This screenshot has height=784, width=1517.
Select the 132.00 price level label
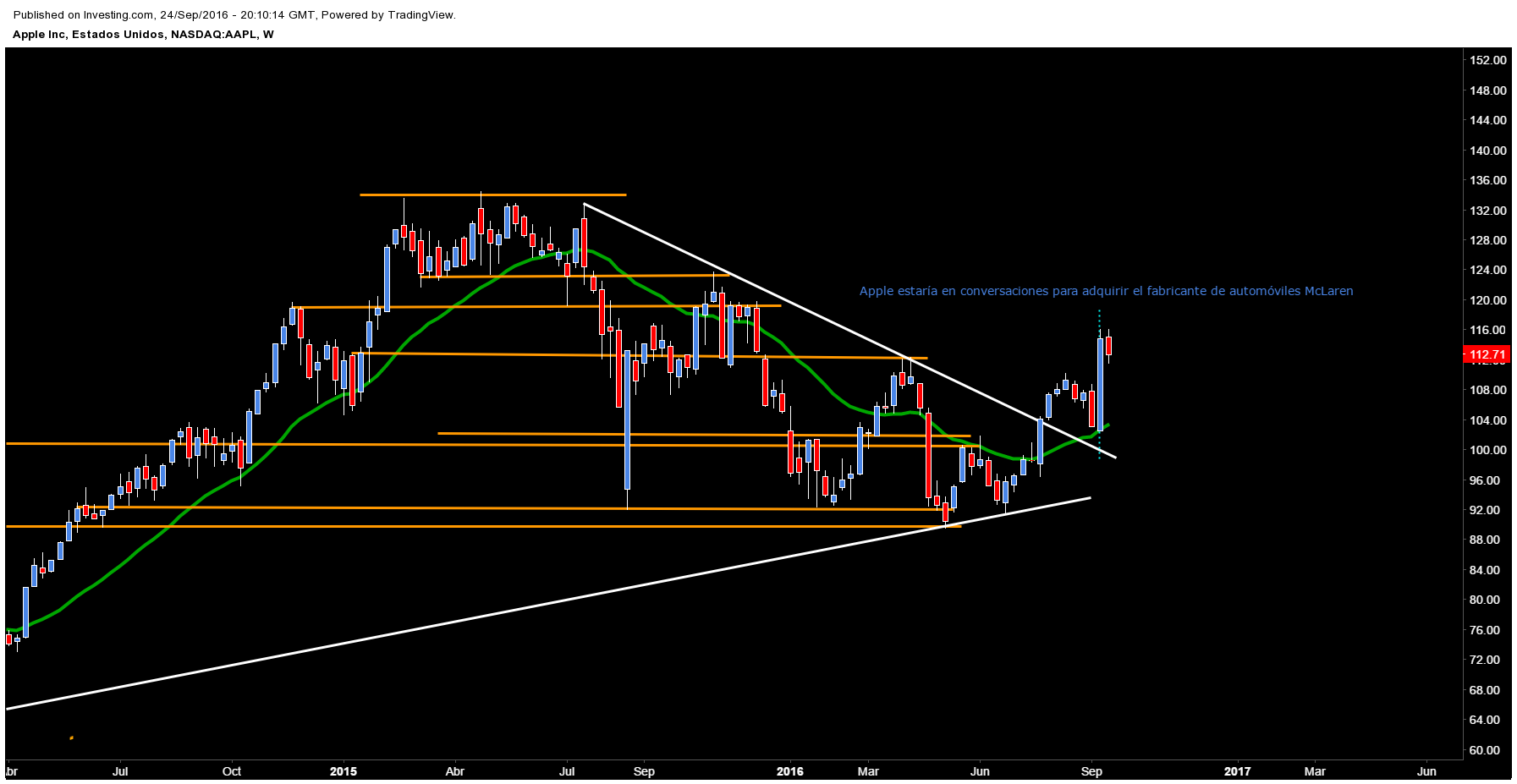click(1487, 211)
